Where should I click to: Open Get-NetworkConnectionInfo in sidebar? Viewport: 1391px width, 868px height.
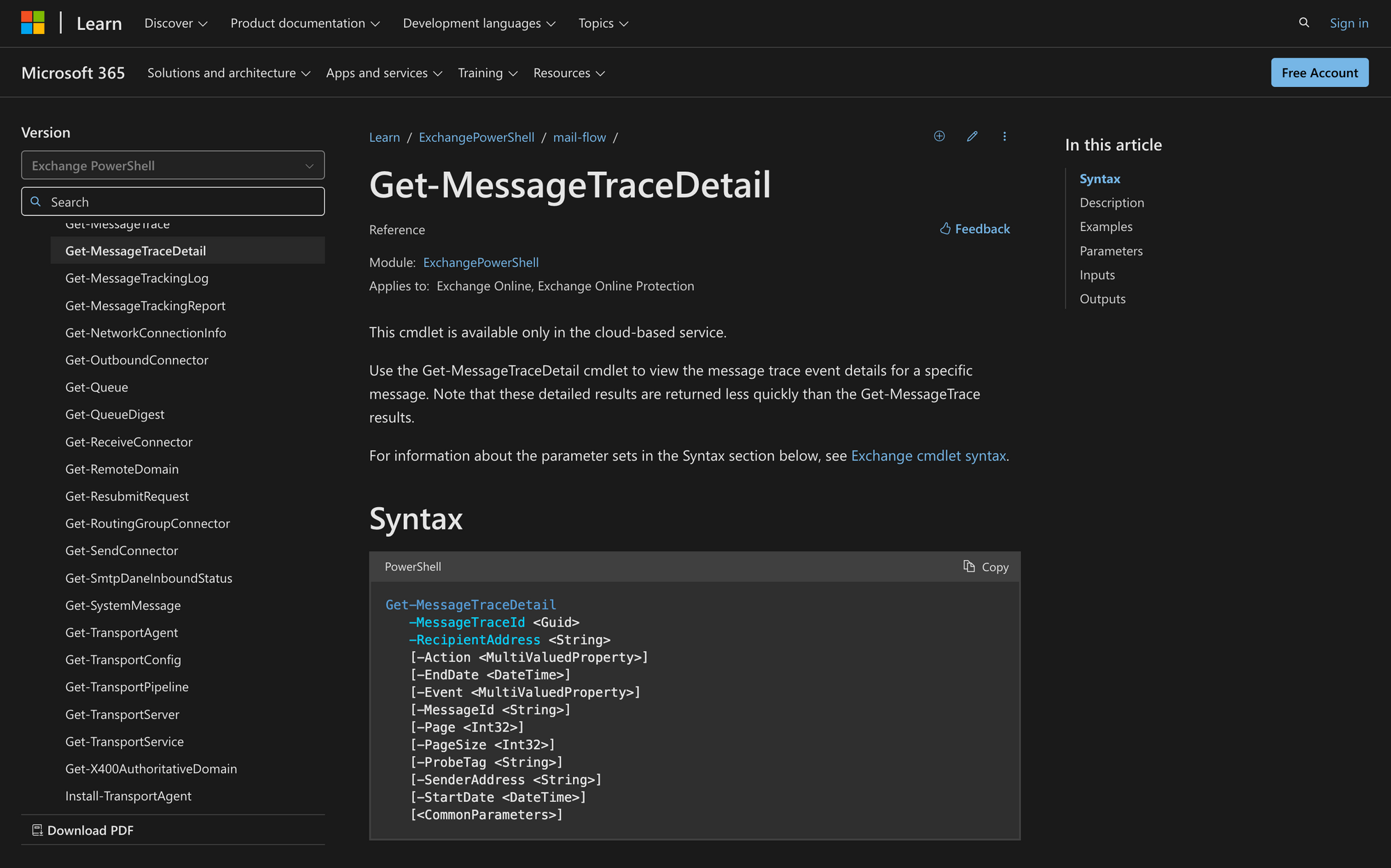coord(145,333)
